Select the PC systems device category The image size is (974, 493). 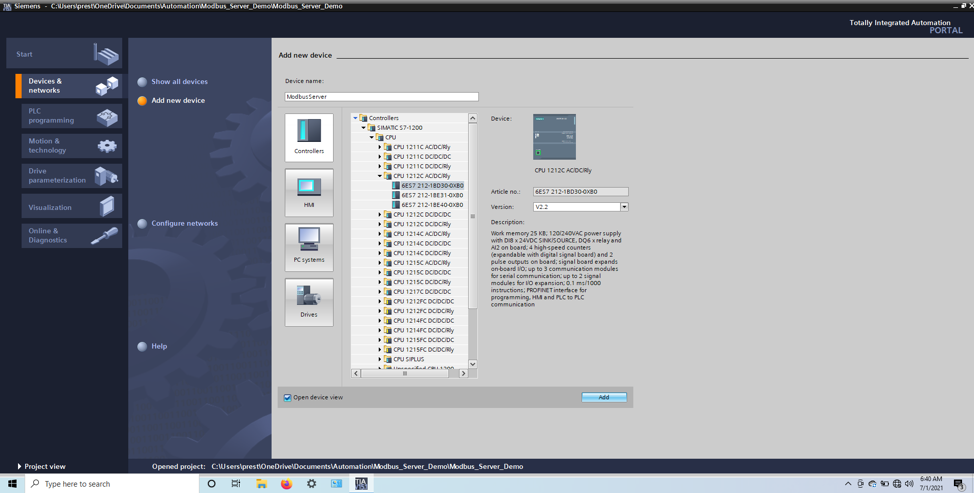pyautogui.click(x=309, y=247)
